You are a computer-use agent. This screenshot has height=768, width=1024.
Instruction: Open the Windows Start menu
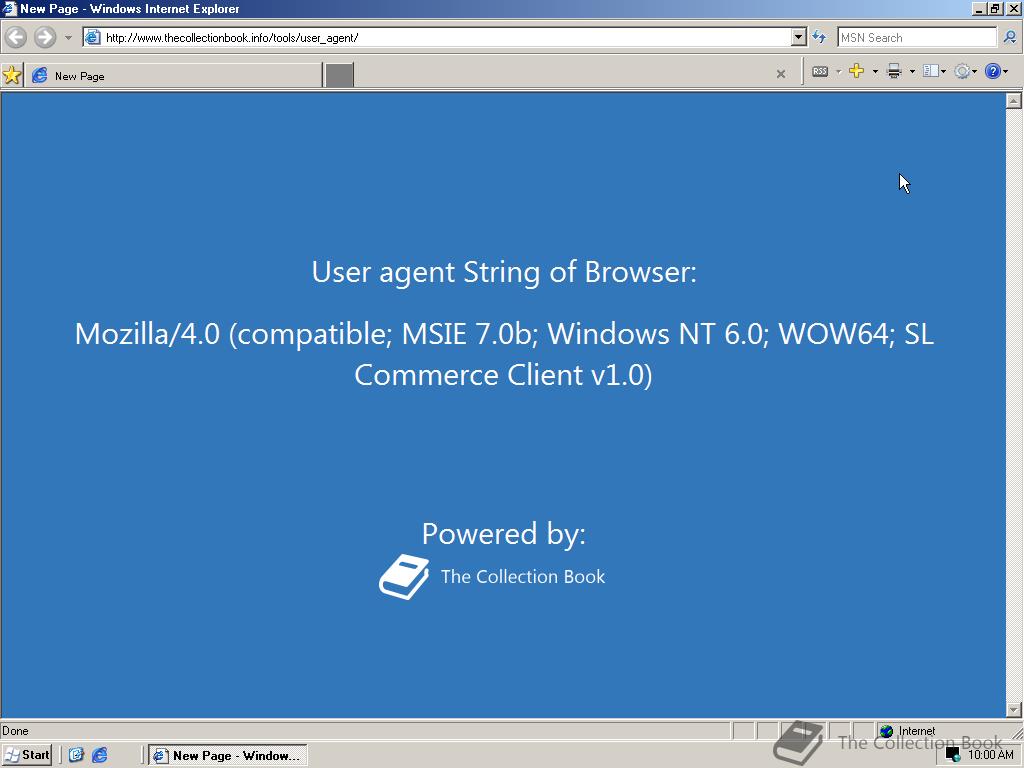[27, 755]
